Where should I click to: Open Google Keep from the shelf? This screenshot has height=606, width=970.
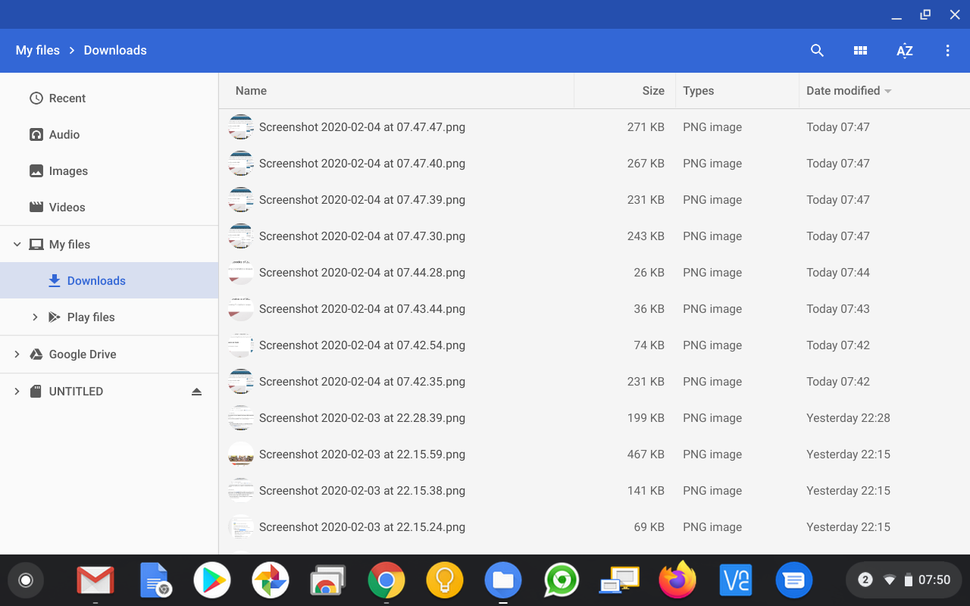coord(444,580)
